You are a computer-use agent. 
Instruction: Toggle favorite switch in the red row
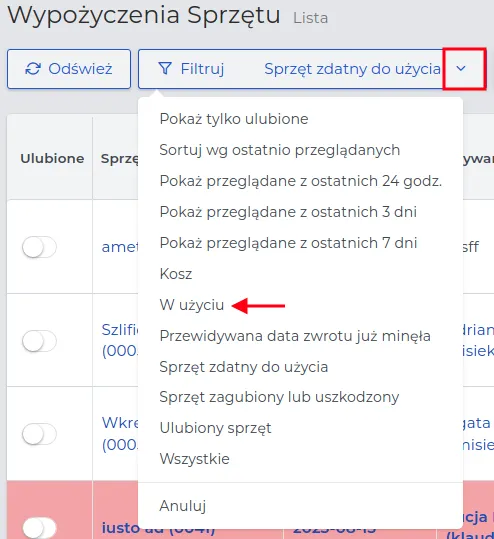[39, 527]
